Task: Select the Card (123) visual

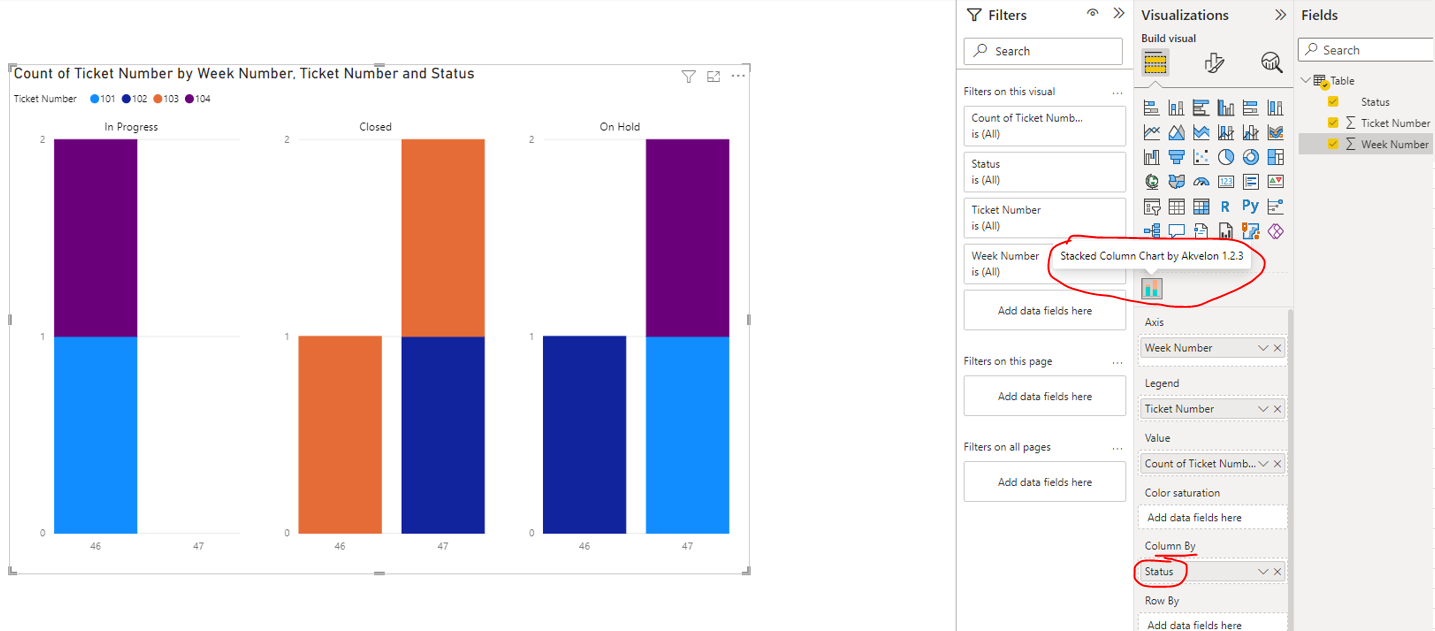Action: point(1225,182)
